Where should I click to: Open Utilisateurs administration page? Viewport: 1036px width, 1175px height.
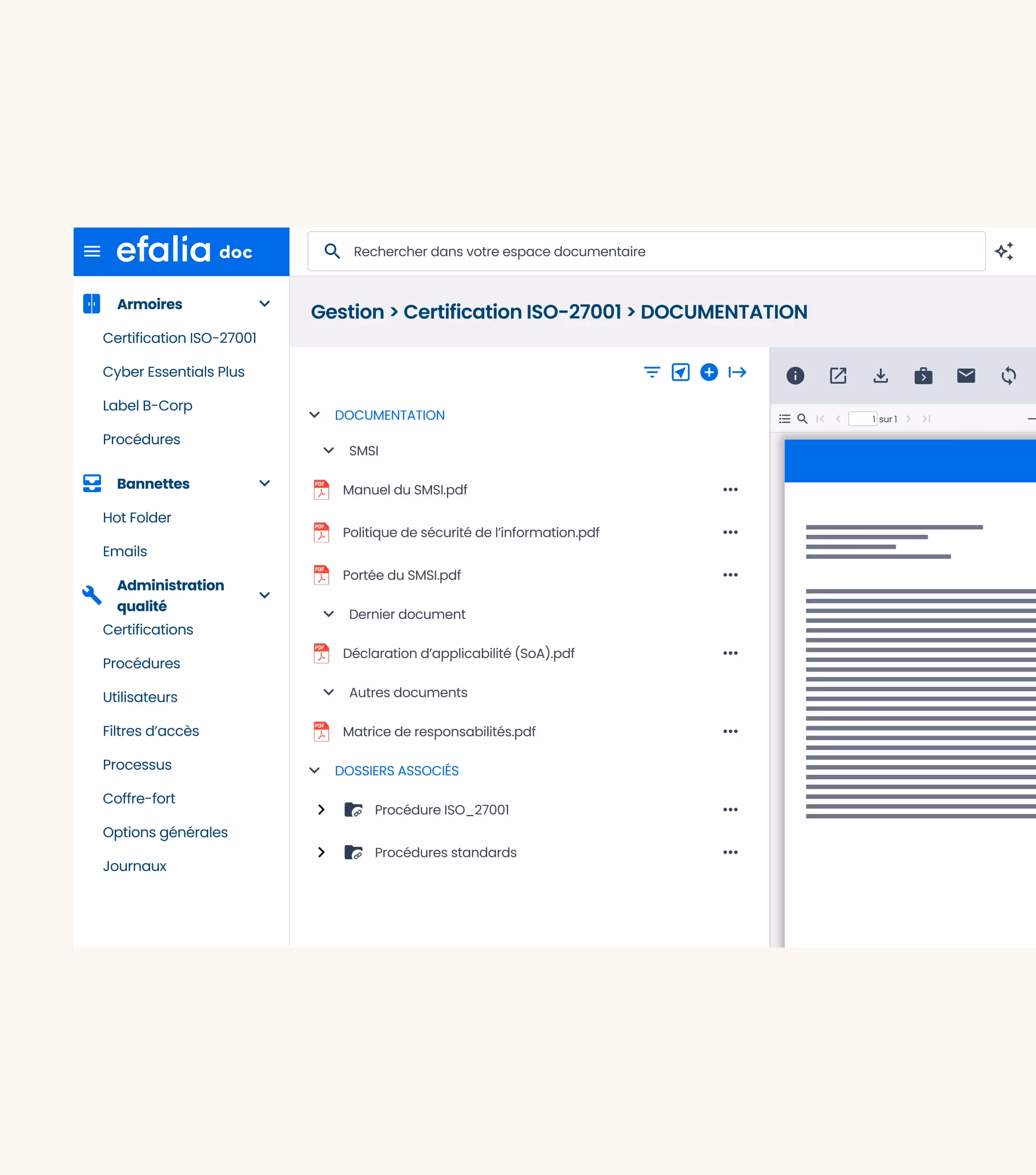(140, 697)
